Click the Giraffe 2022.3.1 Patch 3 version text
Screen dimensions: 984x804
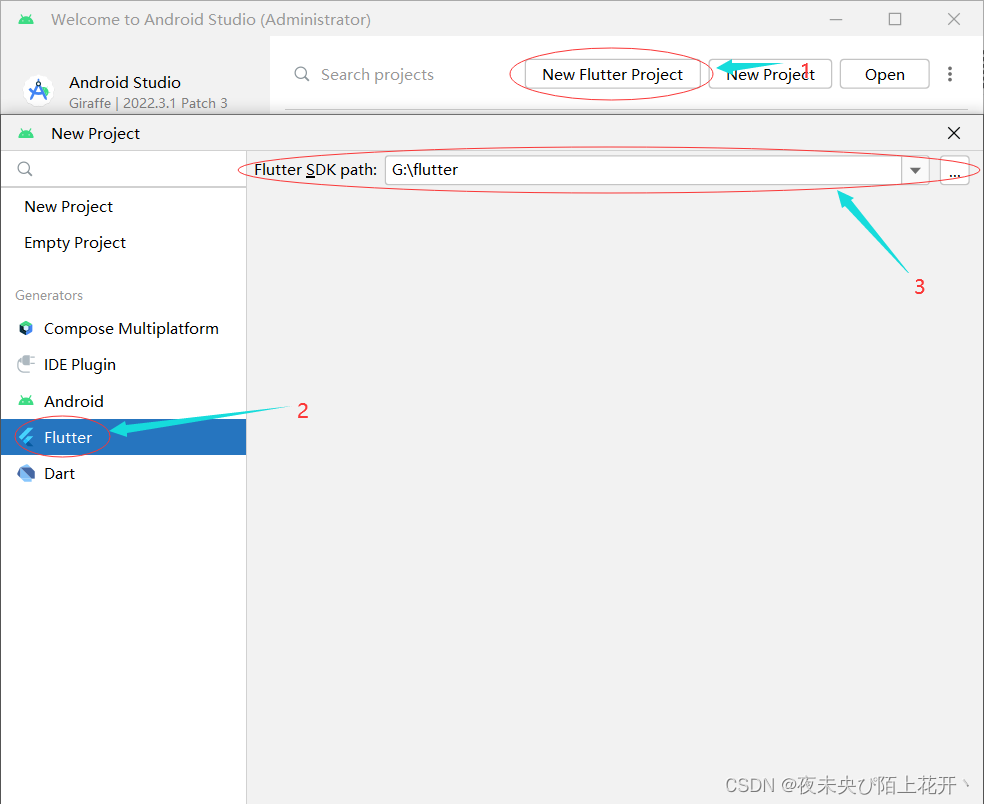click(148, 103)
